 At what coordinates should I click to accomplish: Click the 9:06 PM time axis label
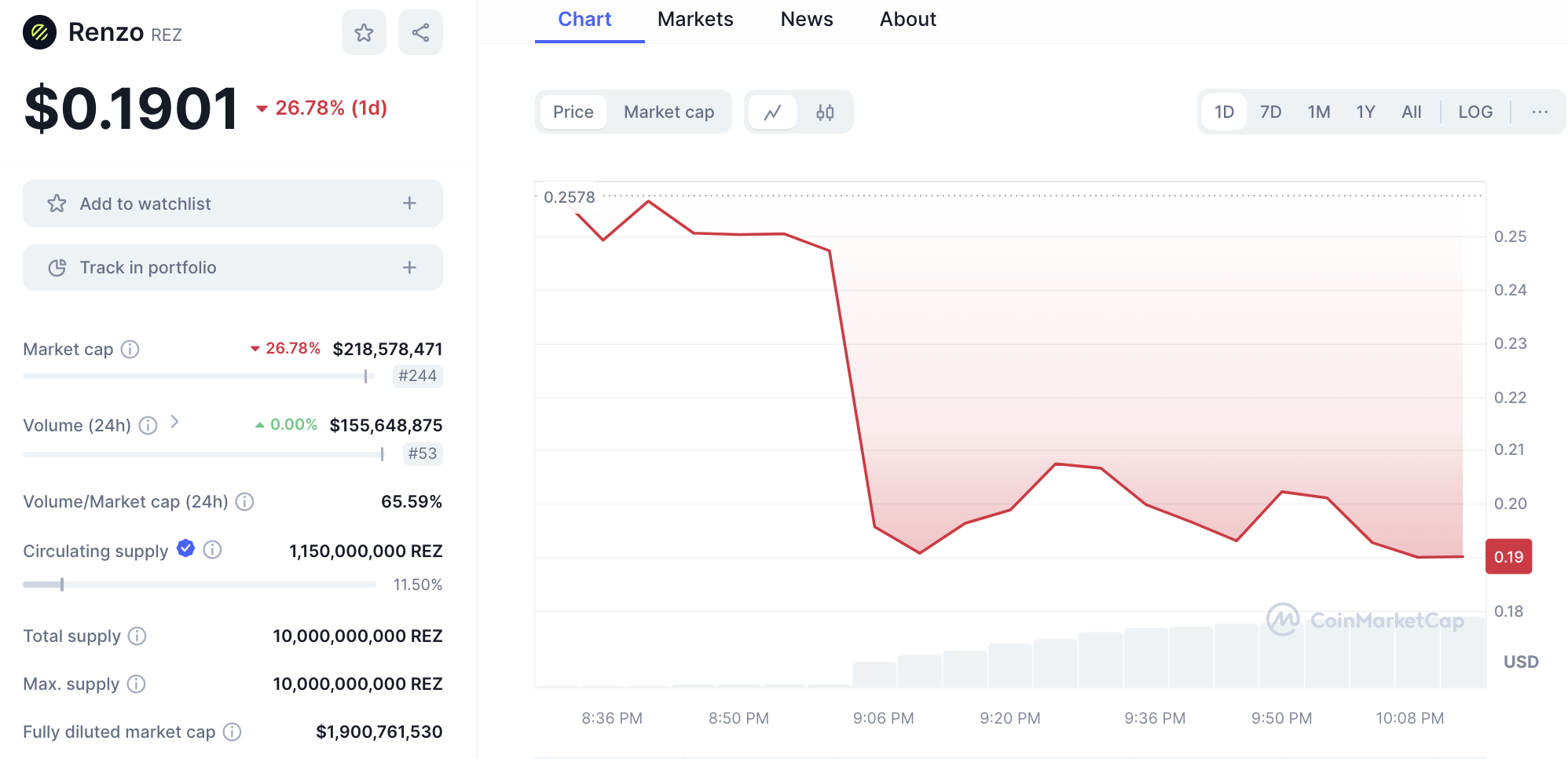(884, 718)
